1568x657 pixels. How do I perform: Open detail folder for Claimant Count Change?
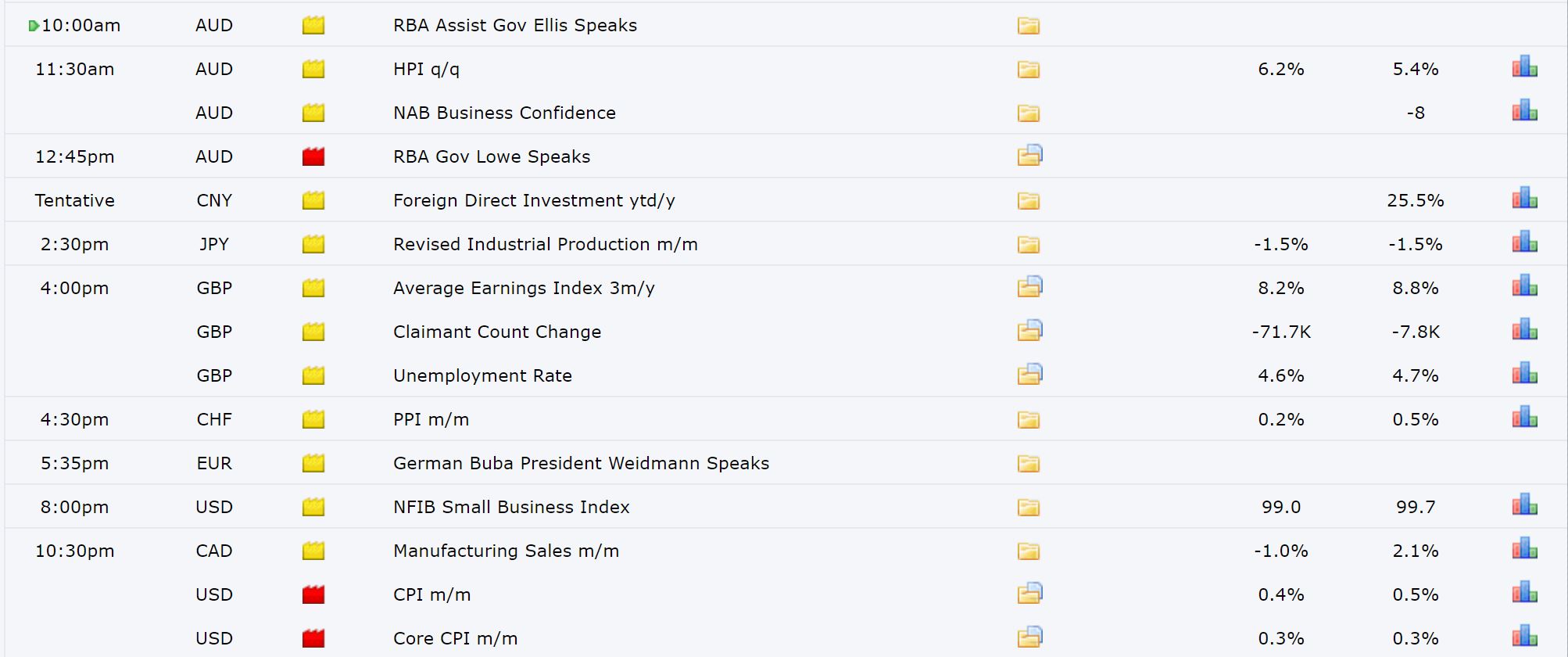pyautogui.click(x=1029, y=330)
